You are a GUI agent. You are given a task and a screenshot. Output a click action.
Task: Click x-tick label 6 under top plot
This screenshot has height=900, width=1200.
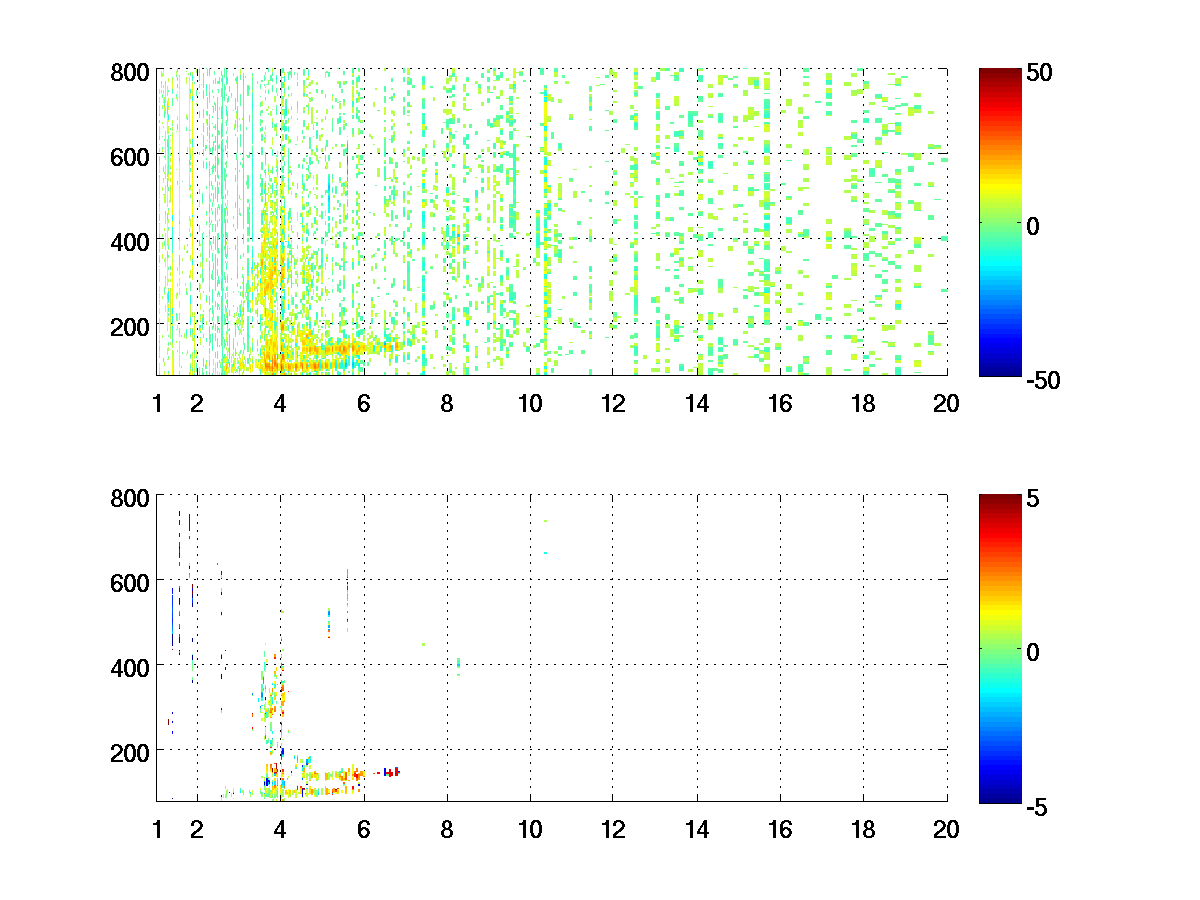(363, 404)
